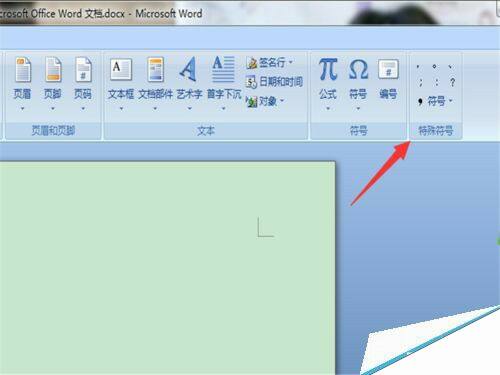Insert the question mark special symbol
500x375 pixels.
click(x=452, y=82)
